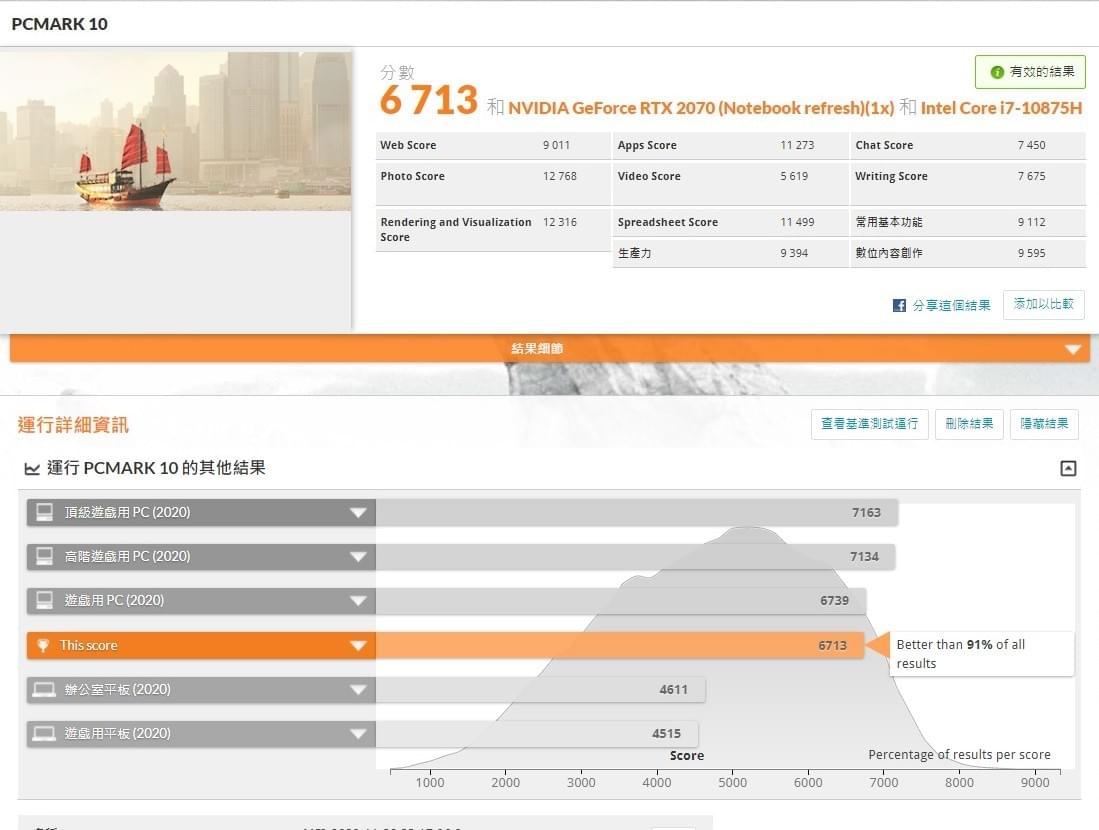Expand the 辦公室平板 (2020) dropdown arrow

(x=358, y=690)
